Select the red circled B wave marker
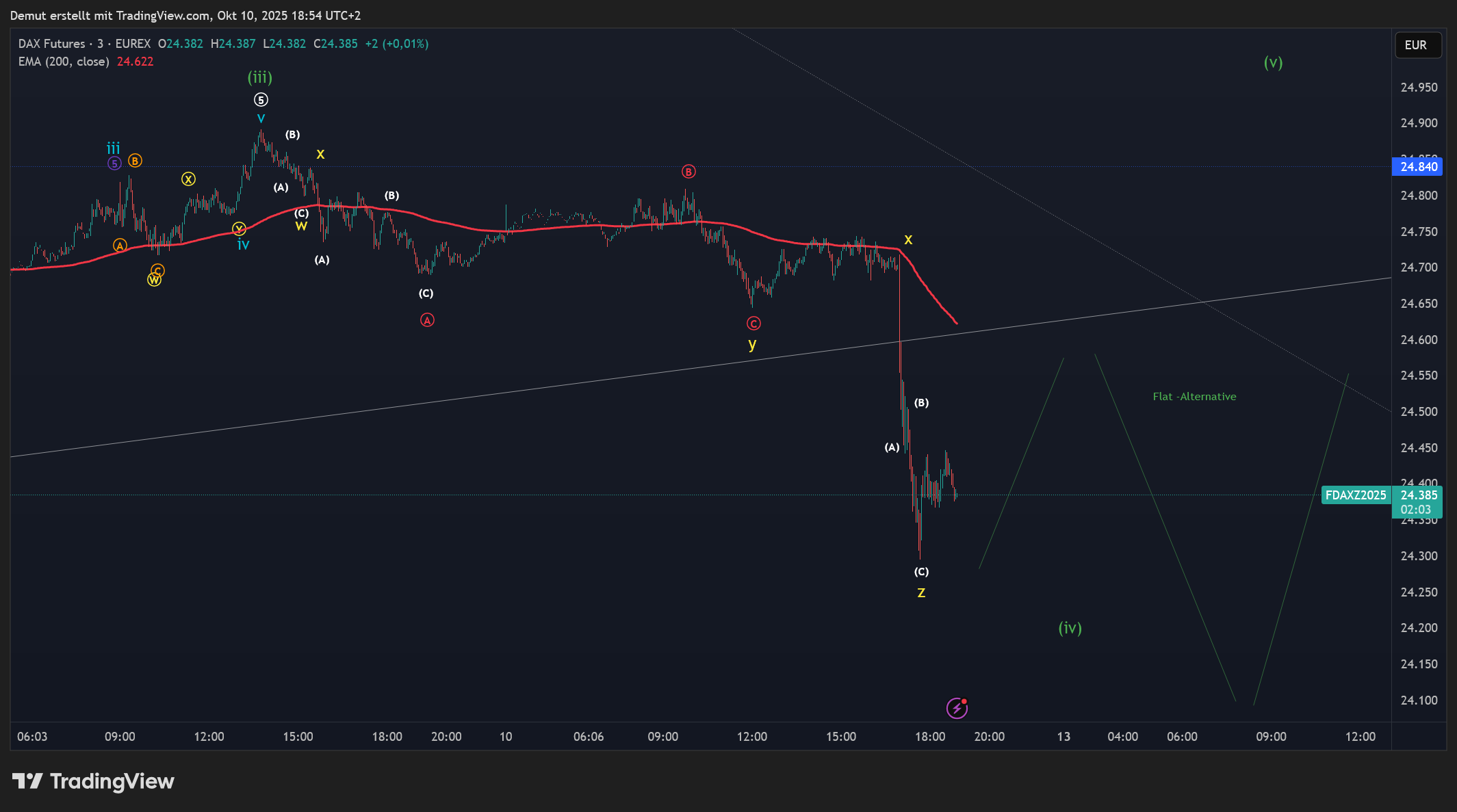This screenshot has height=812, width=1457. click(688, 172)
